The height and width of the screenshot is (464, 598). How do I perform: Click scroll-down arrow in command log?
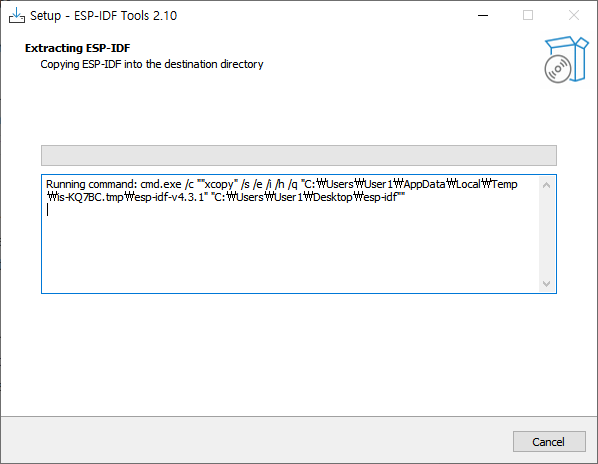pos(546,284)
